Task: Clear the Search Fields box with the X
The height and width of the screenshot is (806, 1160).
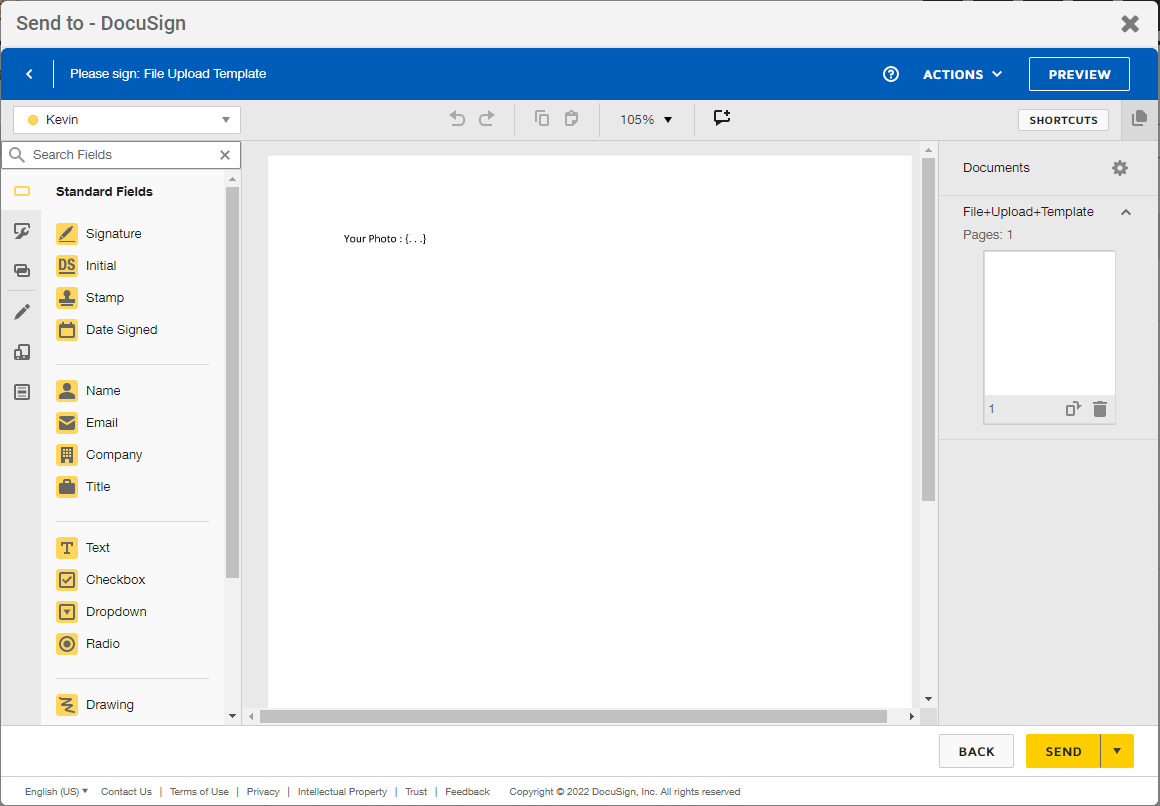Action: click(226, 155)
